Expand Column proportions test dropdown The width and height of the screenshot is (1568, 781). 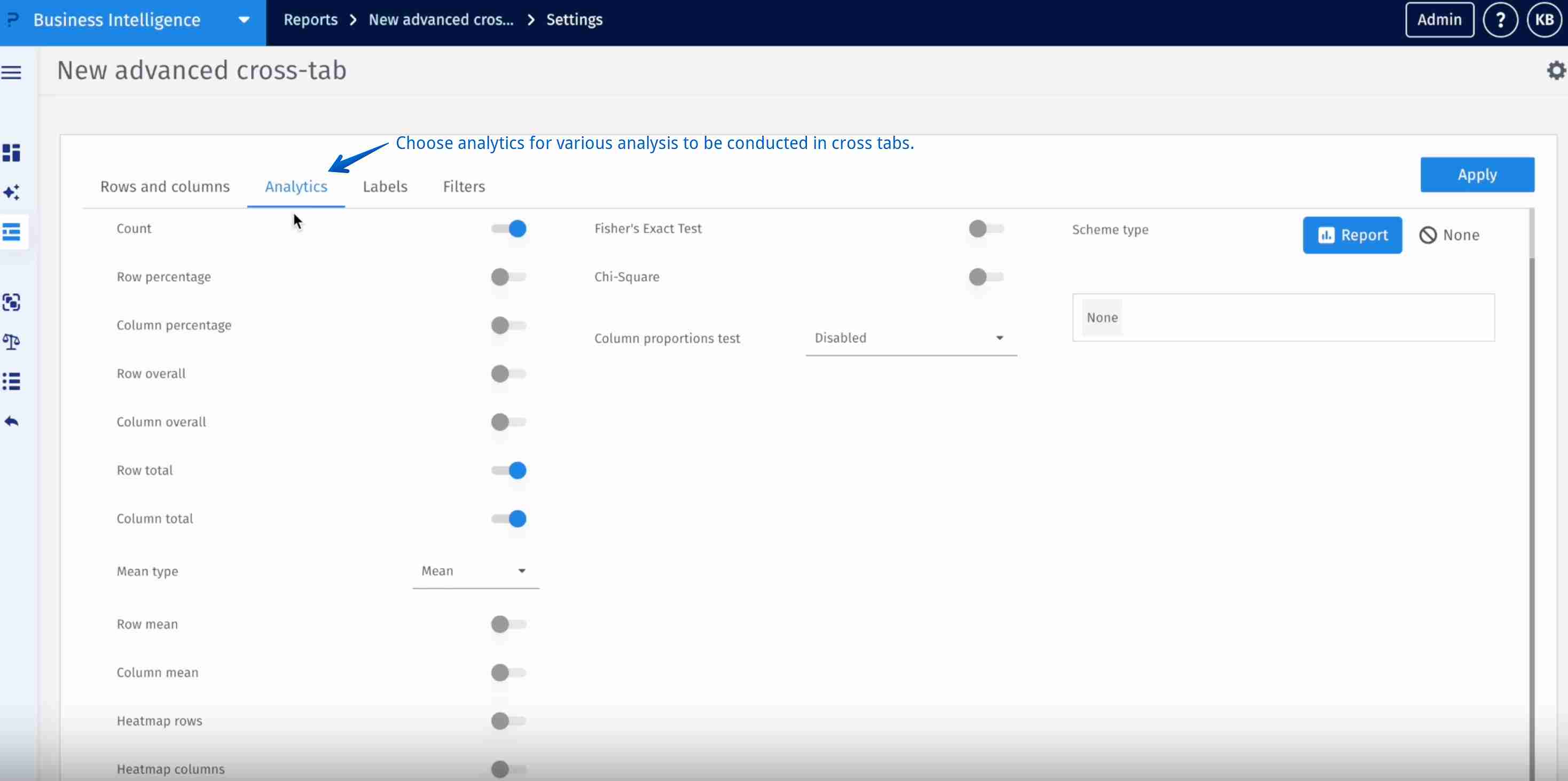tap(911, 338)
